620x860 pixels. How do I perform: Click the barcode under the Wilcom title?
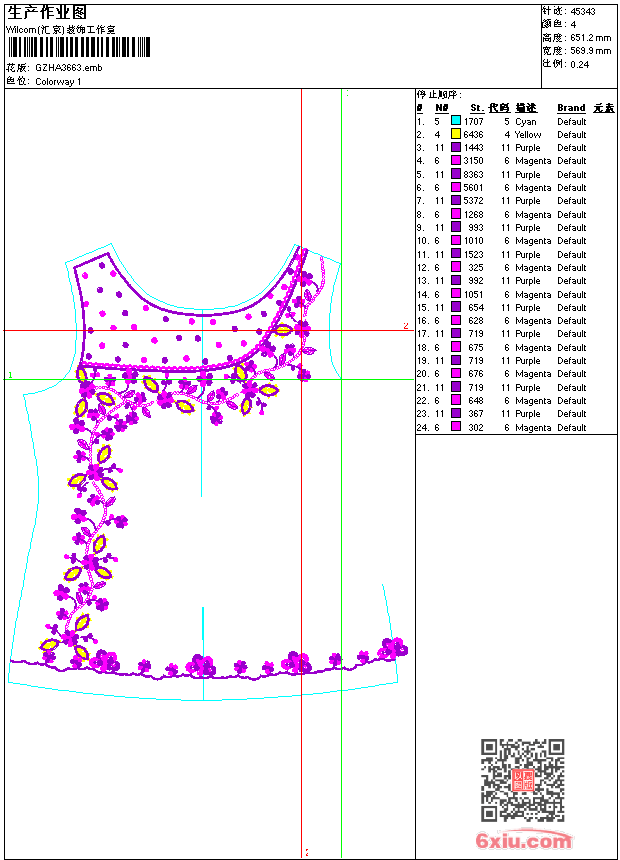[79, 47]
